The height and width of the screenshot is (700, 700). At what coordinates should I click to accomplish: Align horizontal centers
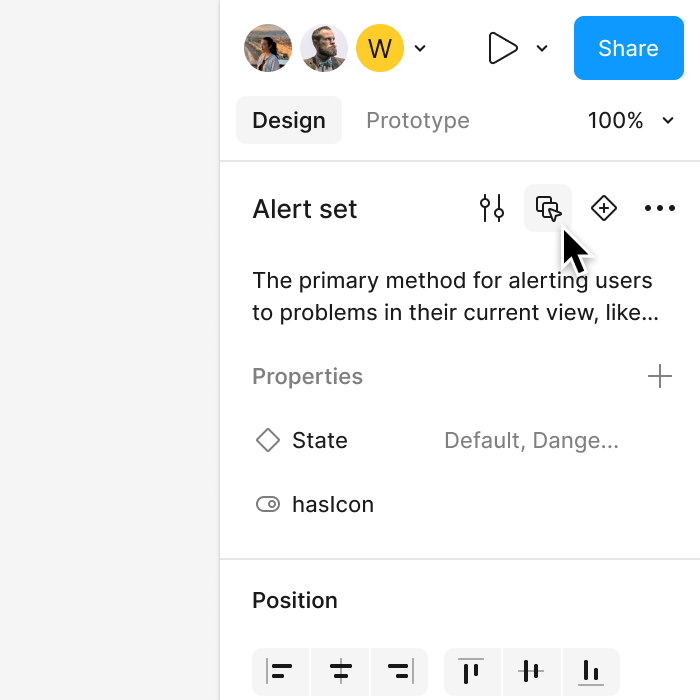coord(340,671)
